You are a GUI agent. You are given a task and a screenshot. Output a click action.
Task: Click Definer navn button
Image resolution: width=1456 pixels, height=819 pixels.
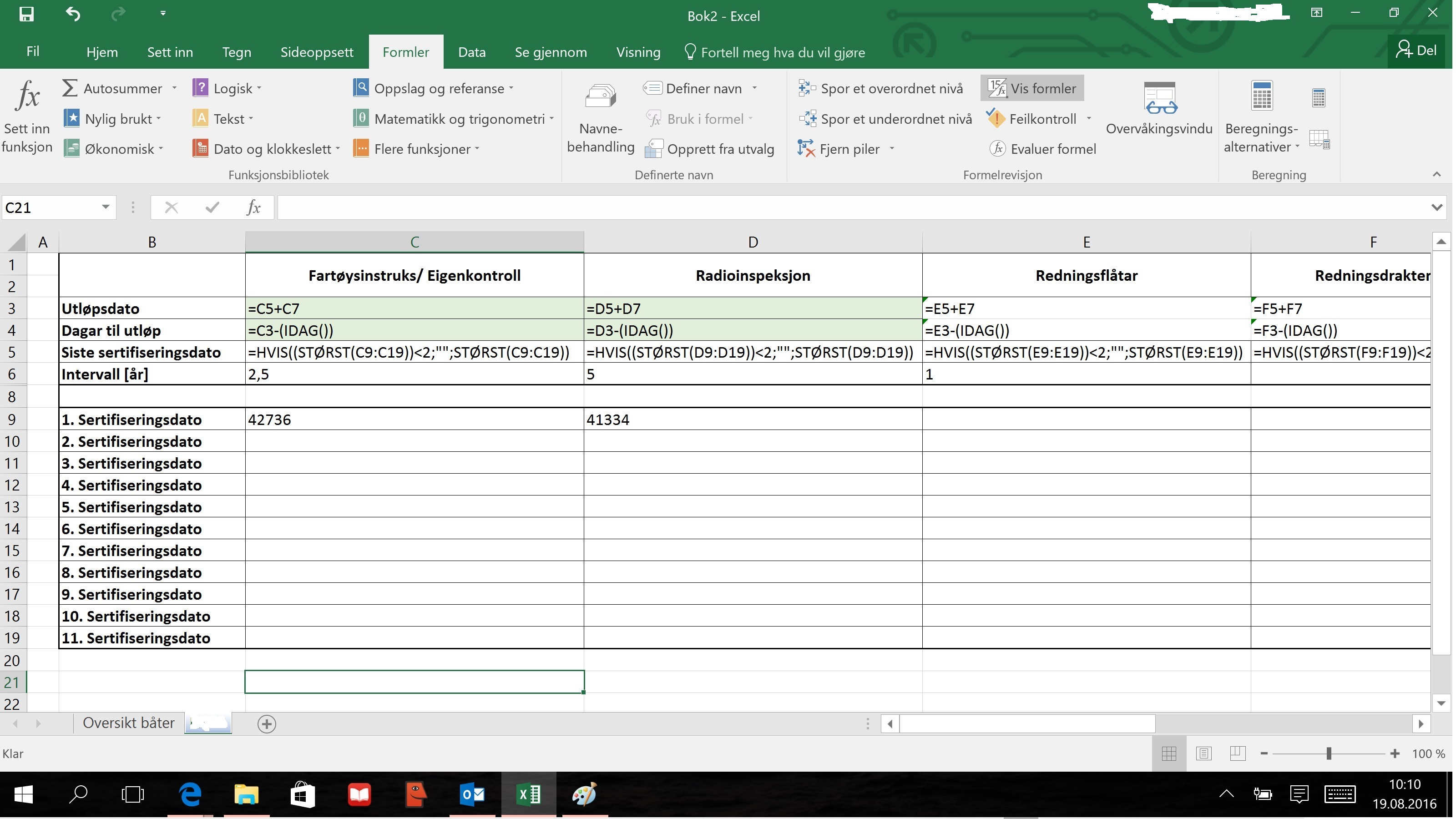click(693, 88)
